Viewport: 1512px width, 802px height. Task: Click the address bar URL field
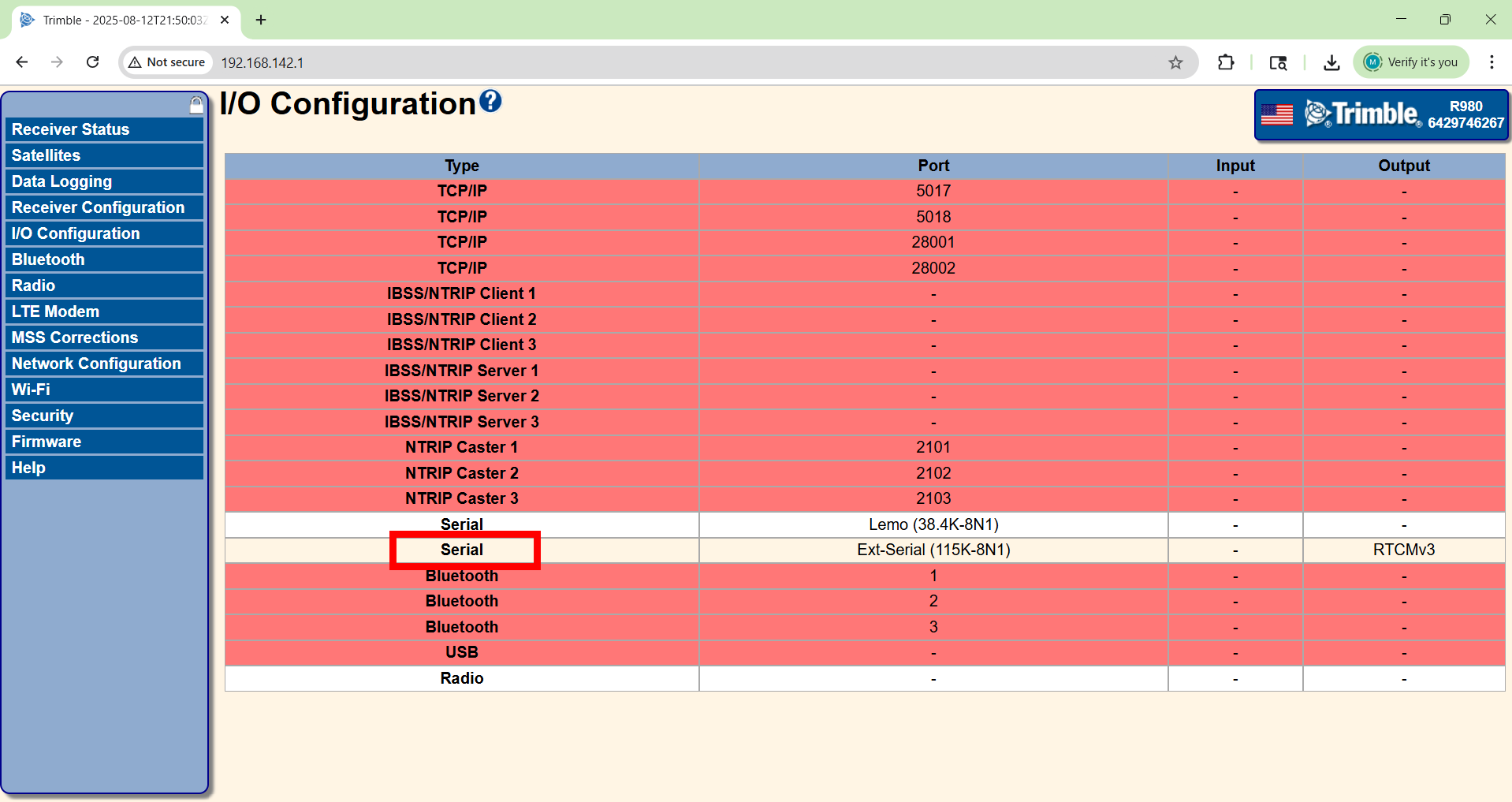[631, 62]
